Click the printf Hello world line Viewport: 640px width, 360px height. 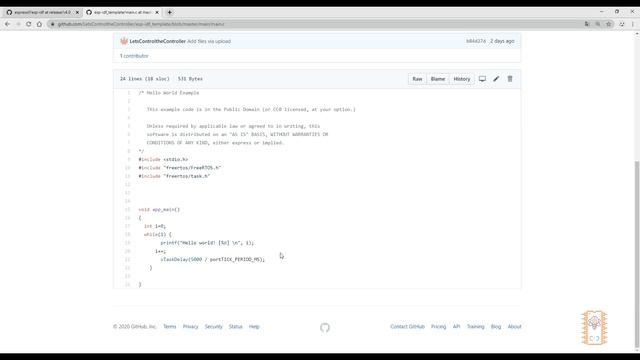207,243
